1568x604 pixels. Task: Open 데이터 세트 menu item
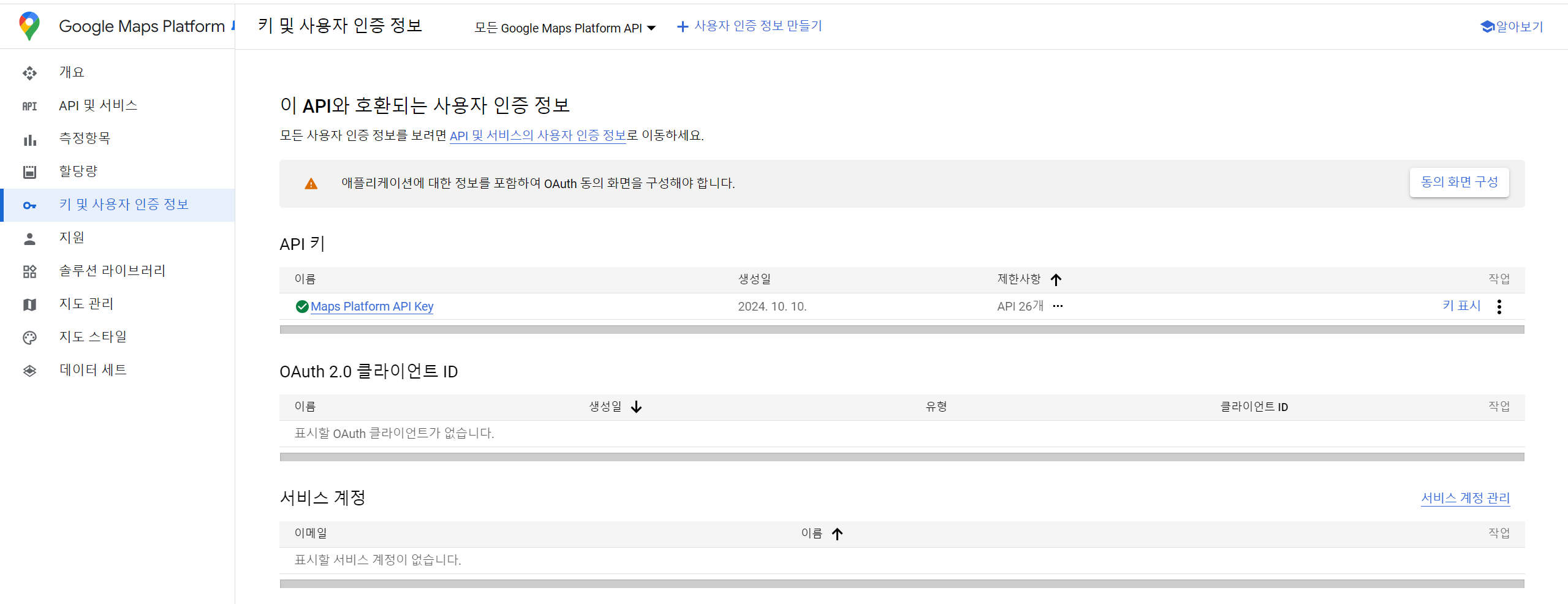(x=93, y=370)
